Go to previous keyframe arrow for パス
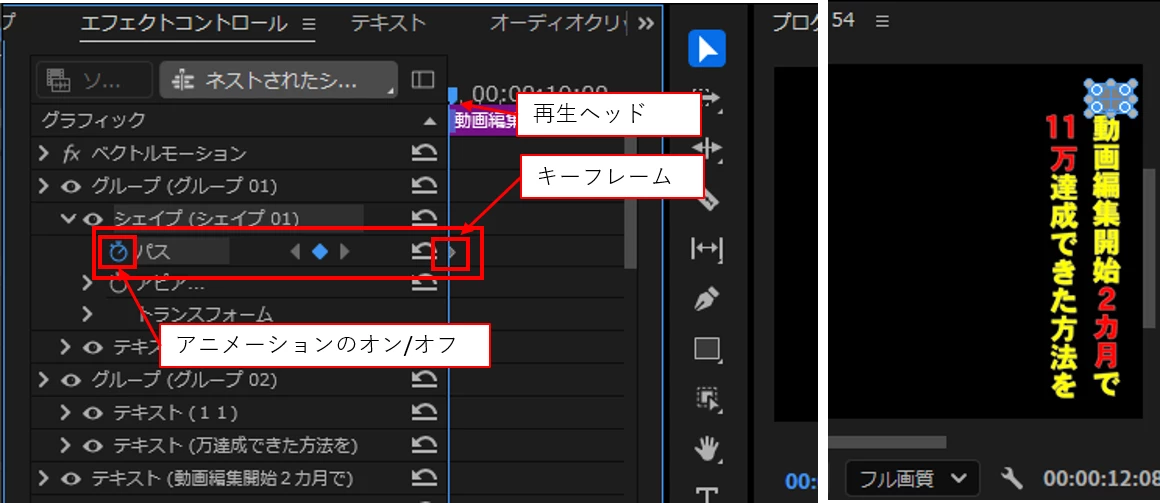1160x503 pixels. tap(295, 252)
